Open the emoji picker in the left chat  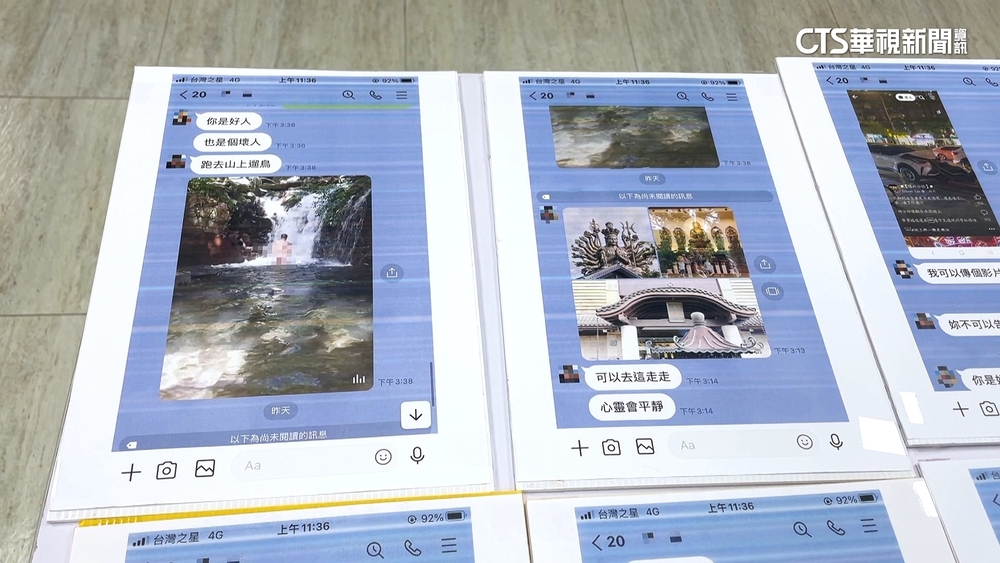[383, 457]
